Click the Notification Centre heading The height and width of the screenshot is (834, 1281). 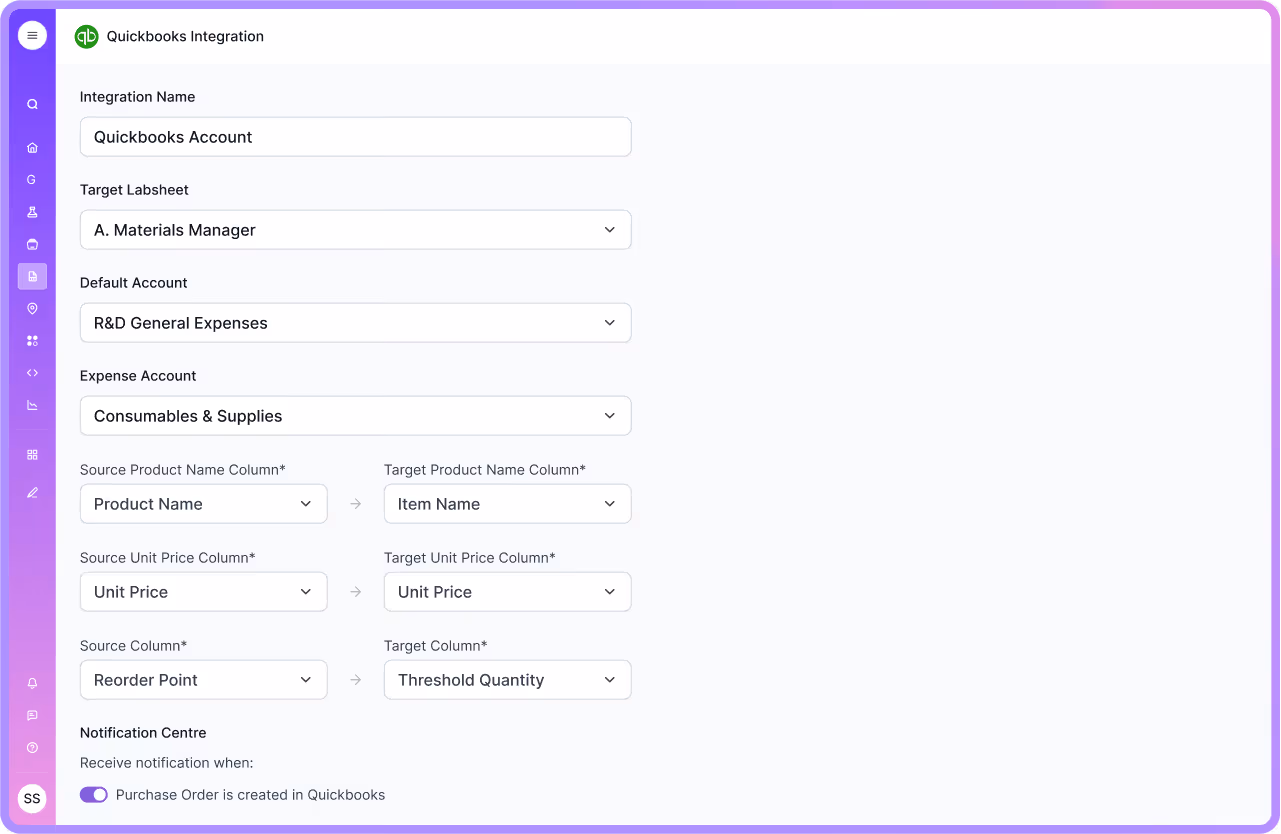(143, 733)
